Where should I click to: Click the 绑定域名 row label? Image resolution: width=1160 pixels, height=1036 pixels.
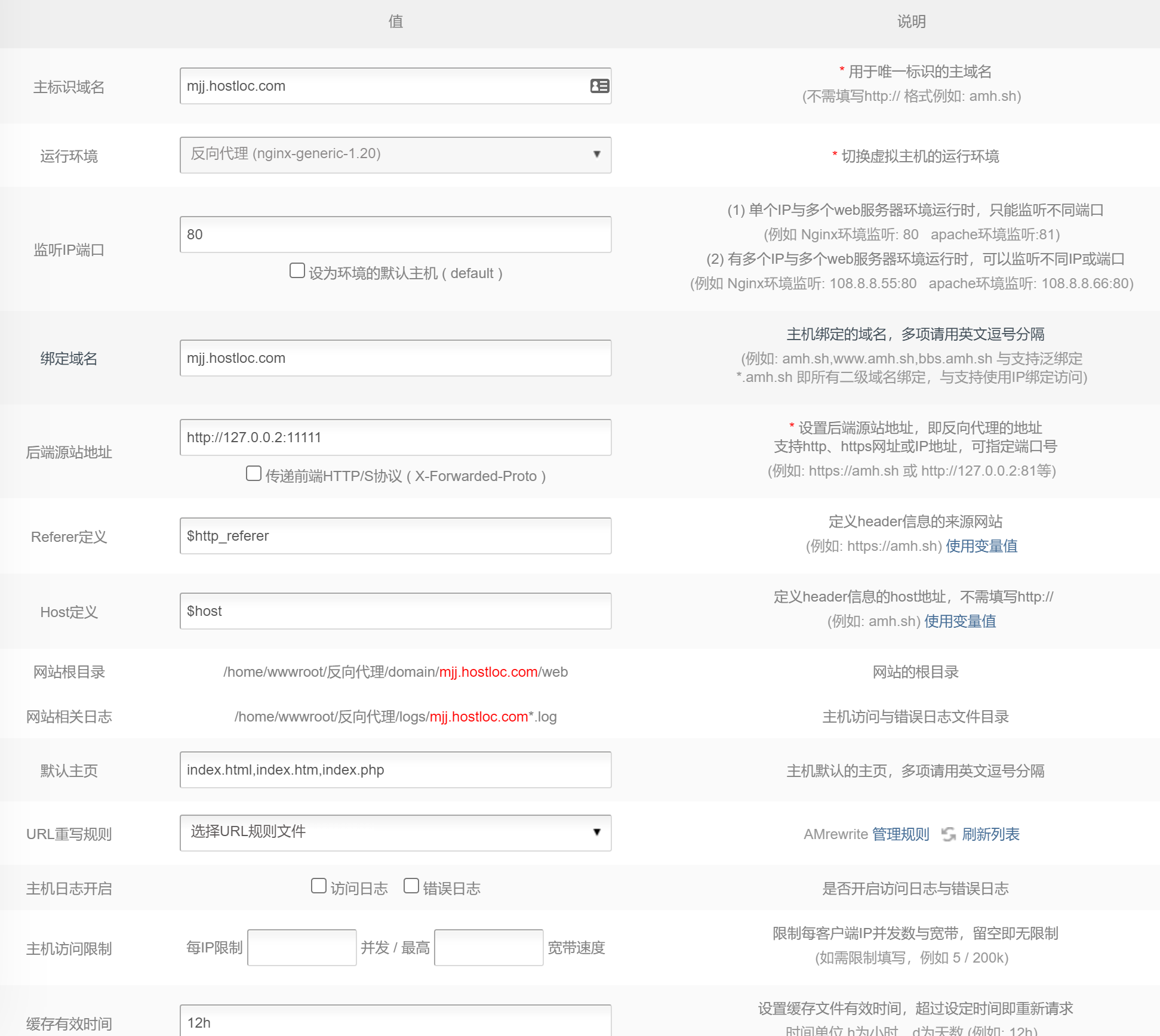click(69, 359)
